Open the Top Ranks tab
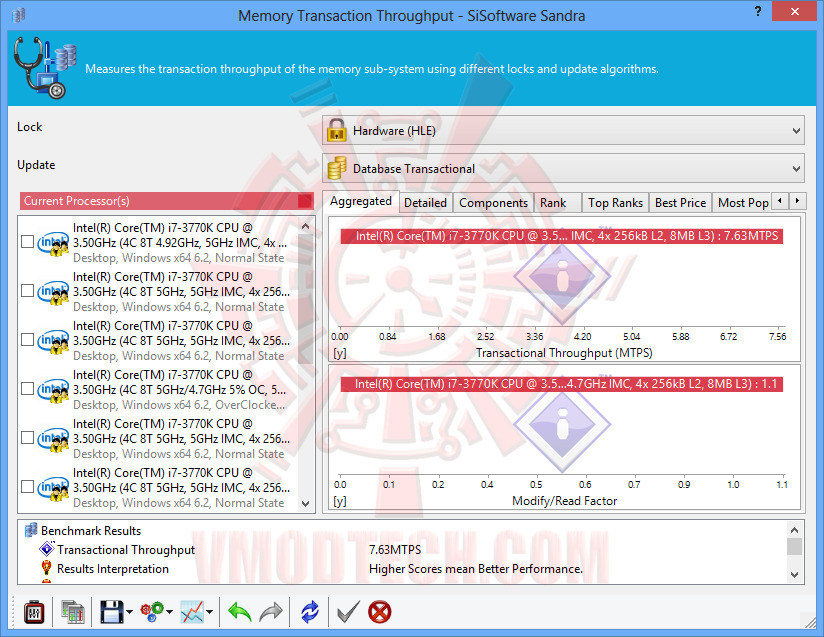This screenshot has height=637, width=824. pyautogui.click(x=615, y=203)
